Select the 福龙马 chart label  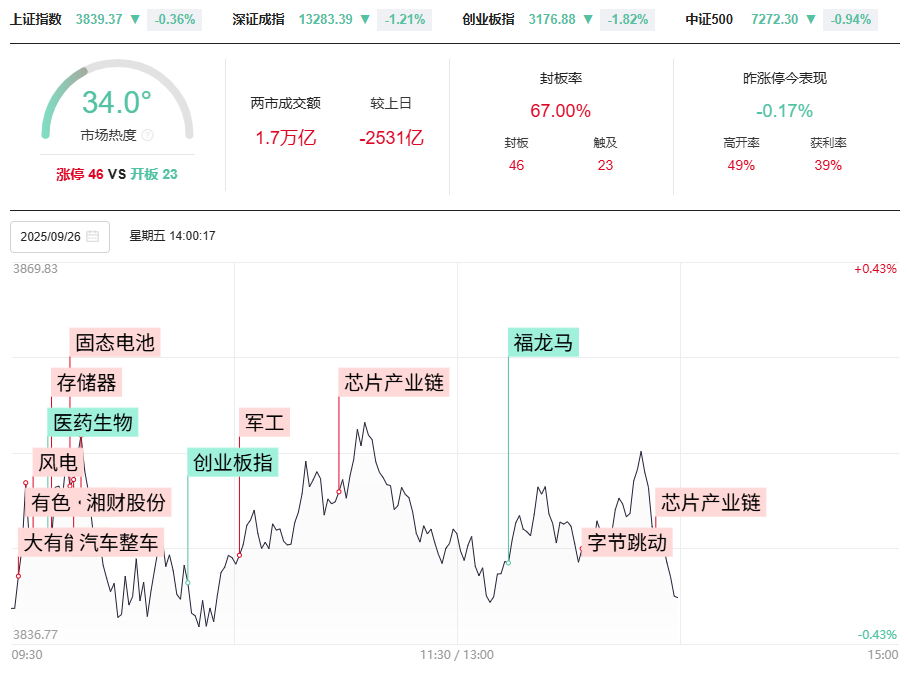click(x=543, y=343)
